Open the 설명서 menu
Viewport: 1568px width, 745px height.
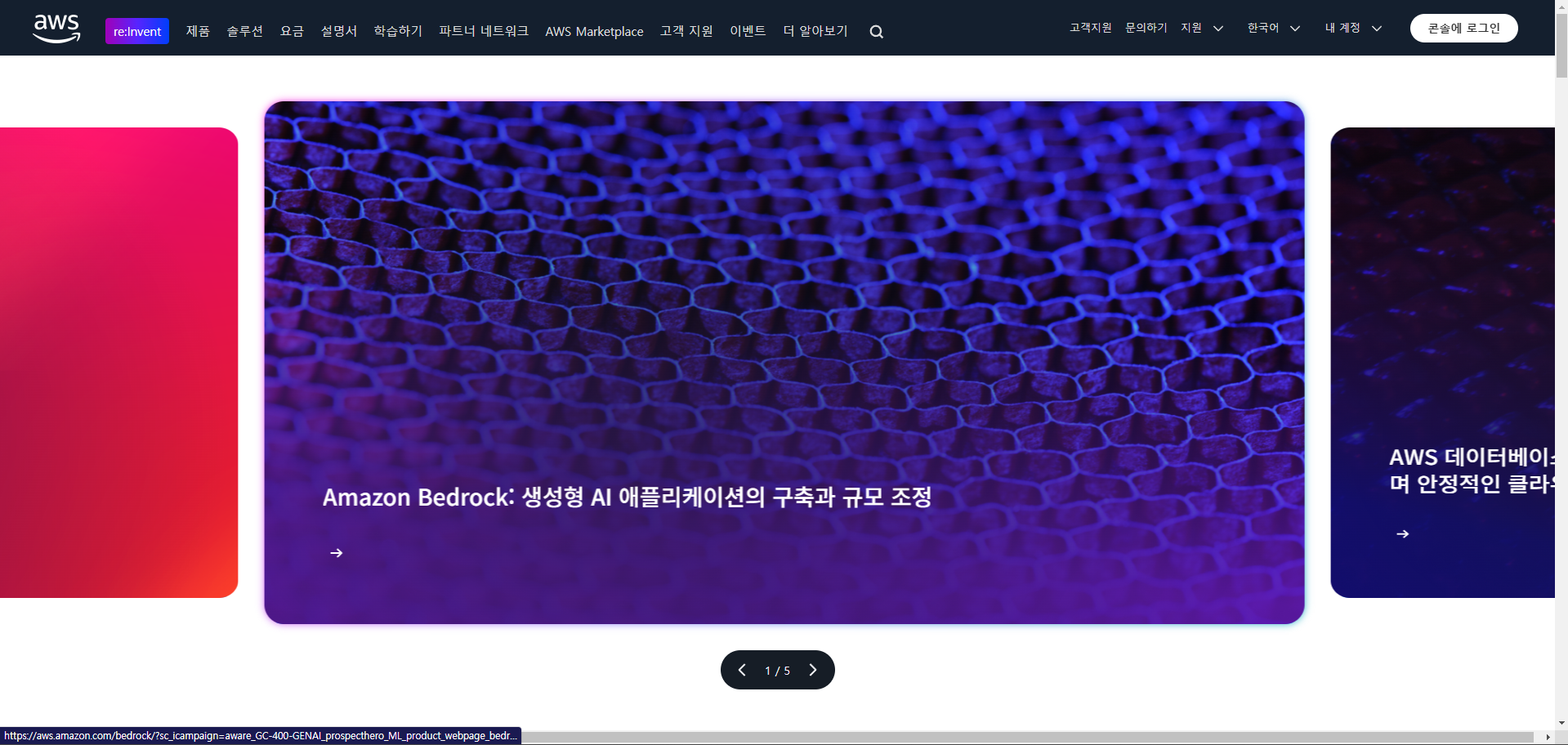339,31
